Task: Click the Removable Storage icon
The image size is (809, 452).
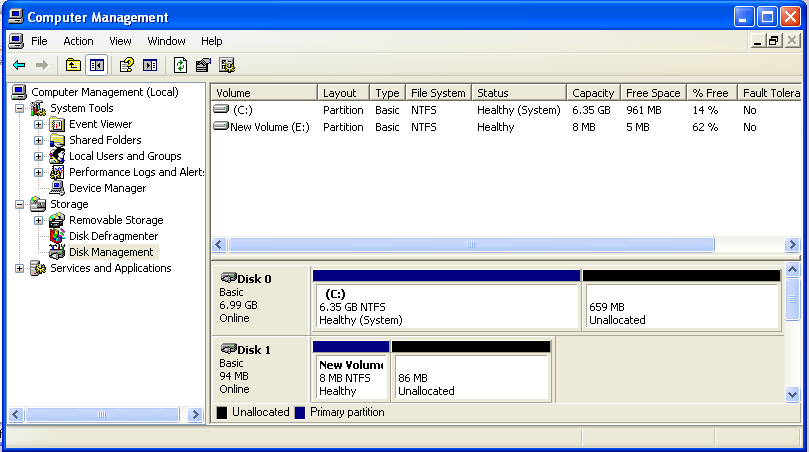Action: pos(57,220)
